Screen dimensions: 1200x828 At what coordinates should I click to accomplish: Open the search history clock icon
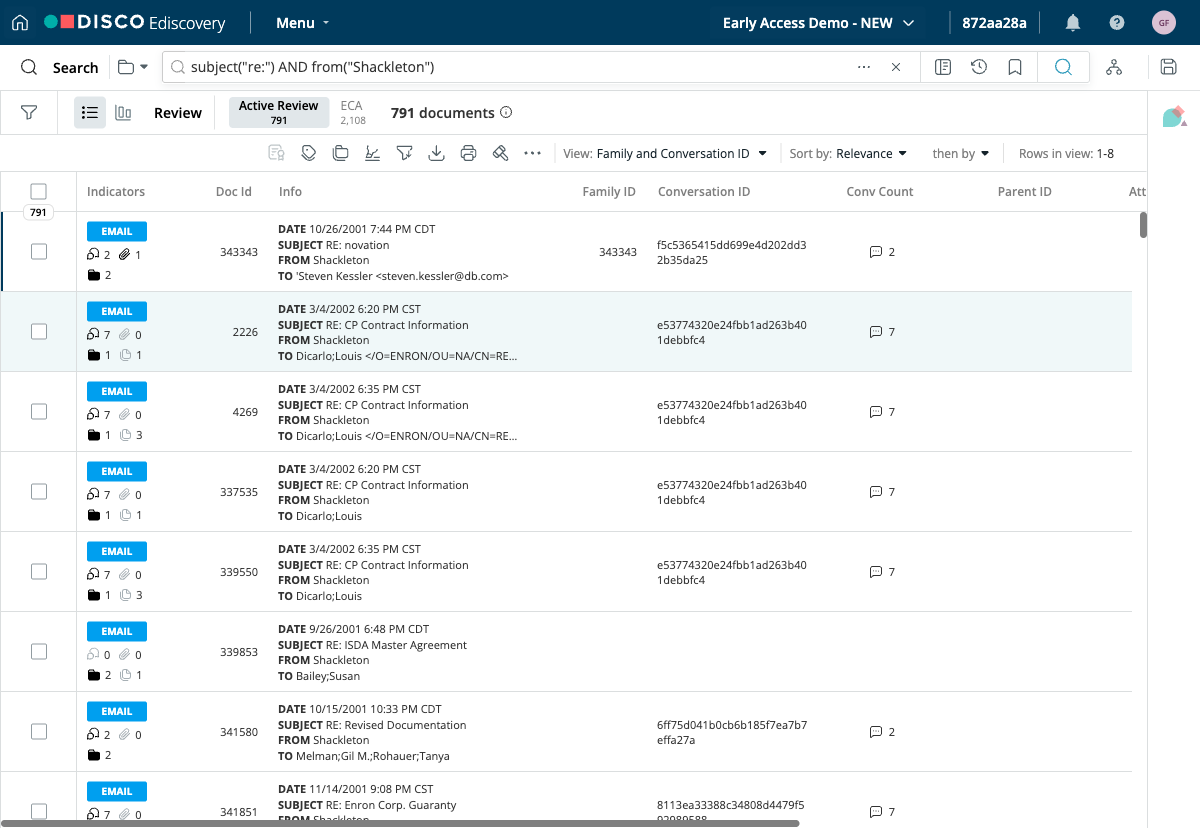coord(979,67)
